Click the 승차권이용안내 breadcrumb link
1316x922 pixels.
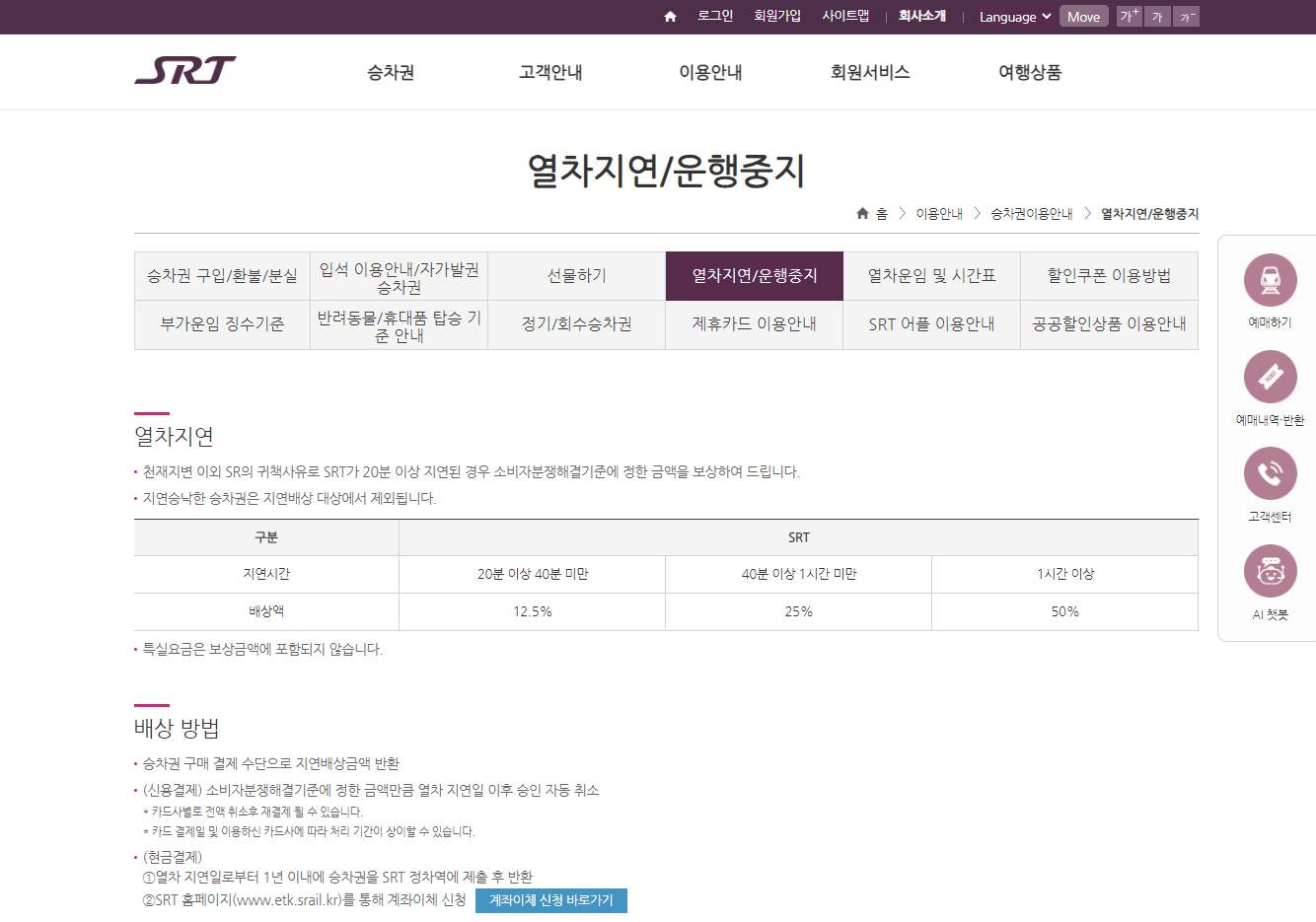tap(1032, 213)
